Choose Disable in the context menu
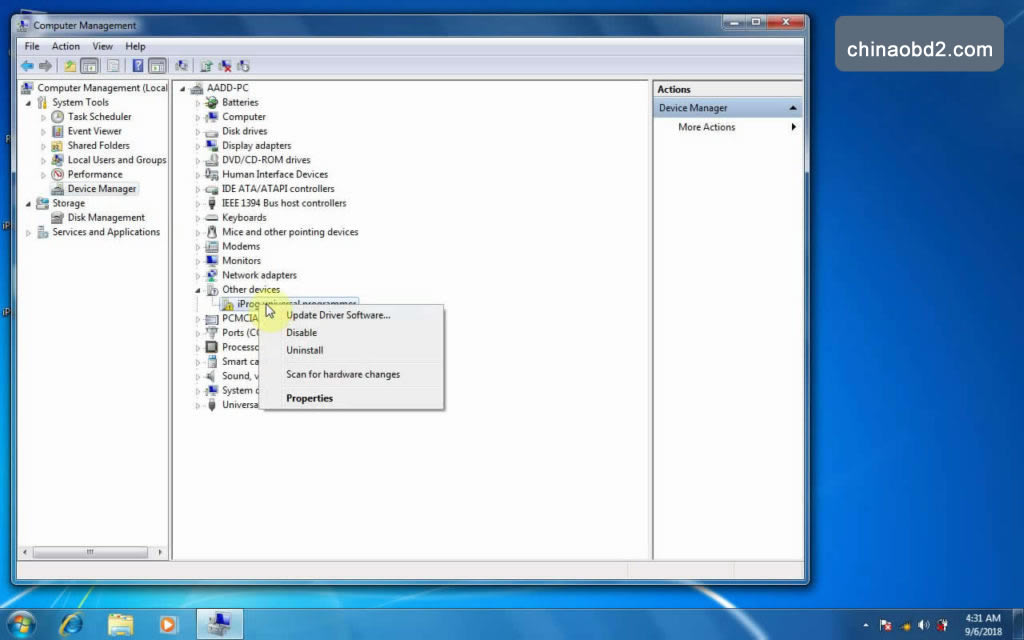This screenshot has width=1024, height=640. (301, 332)
